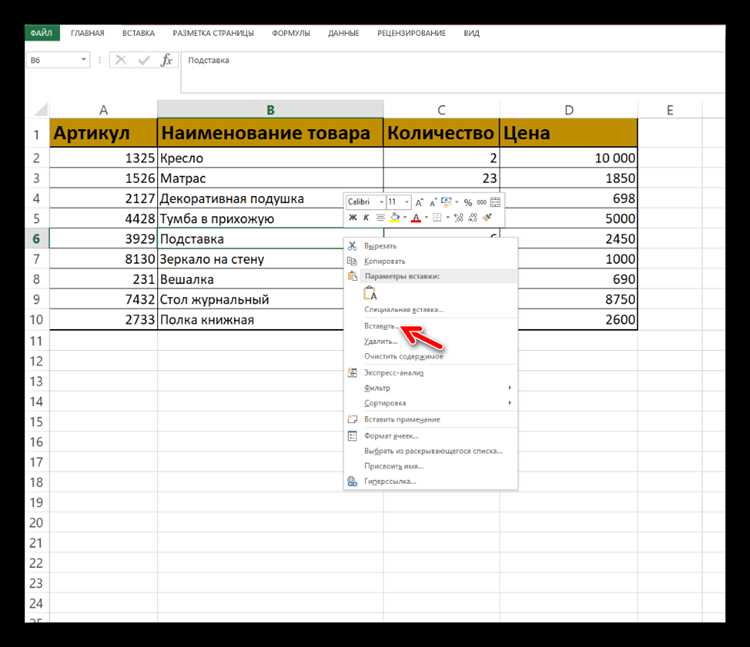Open the font size 11 dropdown

[407, 202]
